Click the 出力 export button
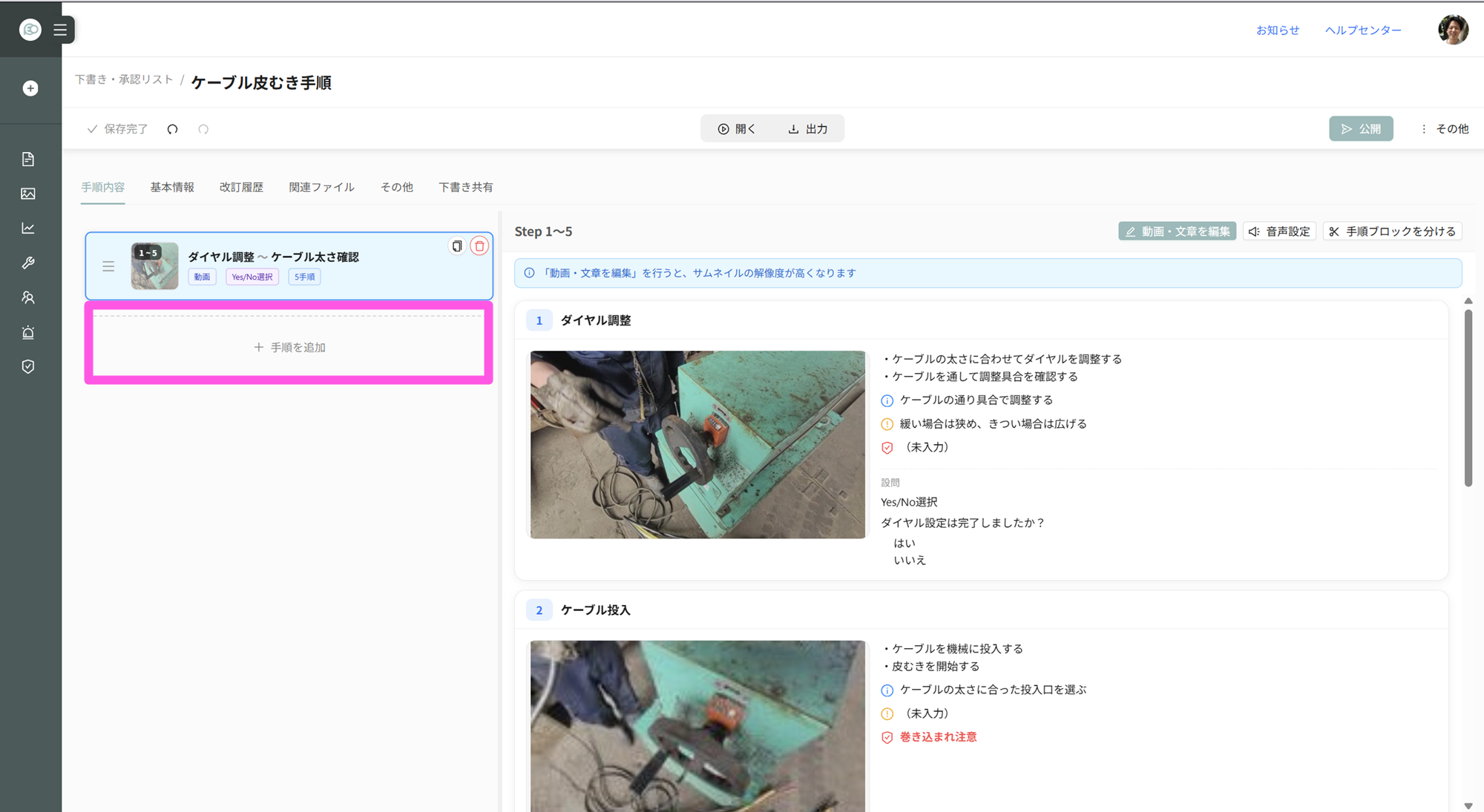This screenshot has width=1484, height=812. click(807, 129)
